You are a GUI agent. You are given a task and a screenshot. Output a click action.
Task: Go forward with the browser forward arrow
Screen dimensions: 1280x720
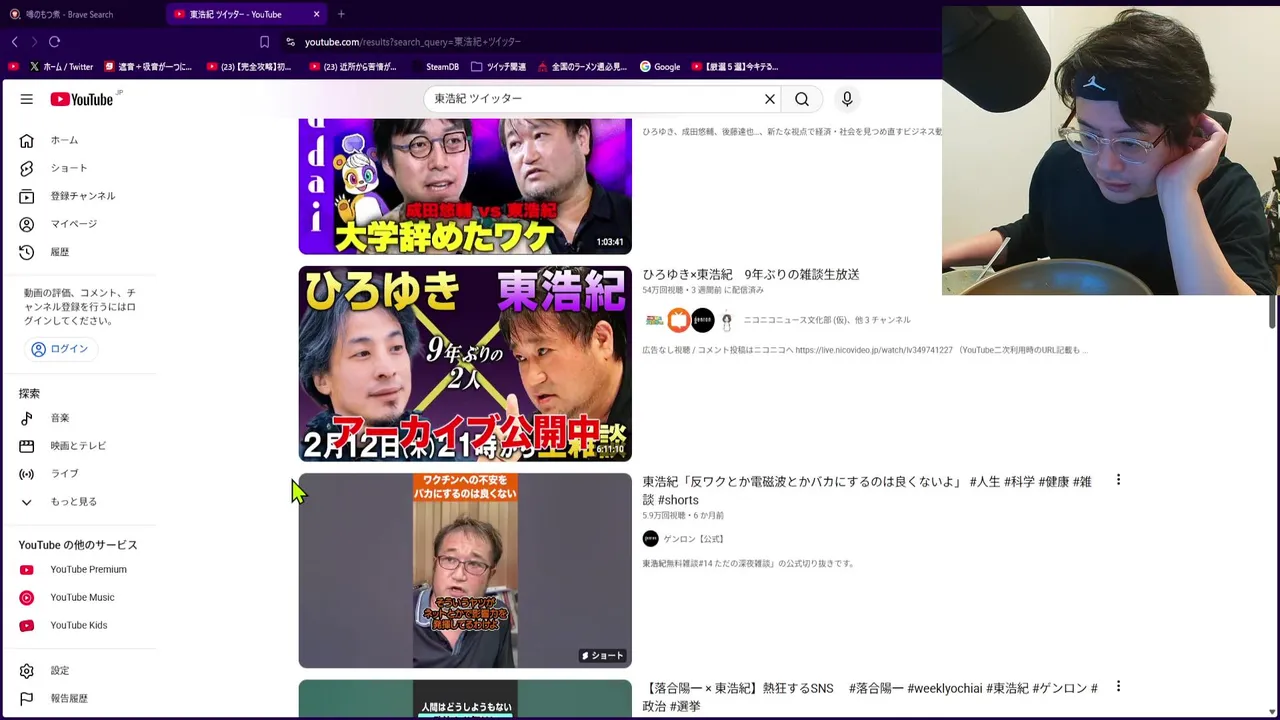34,42
